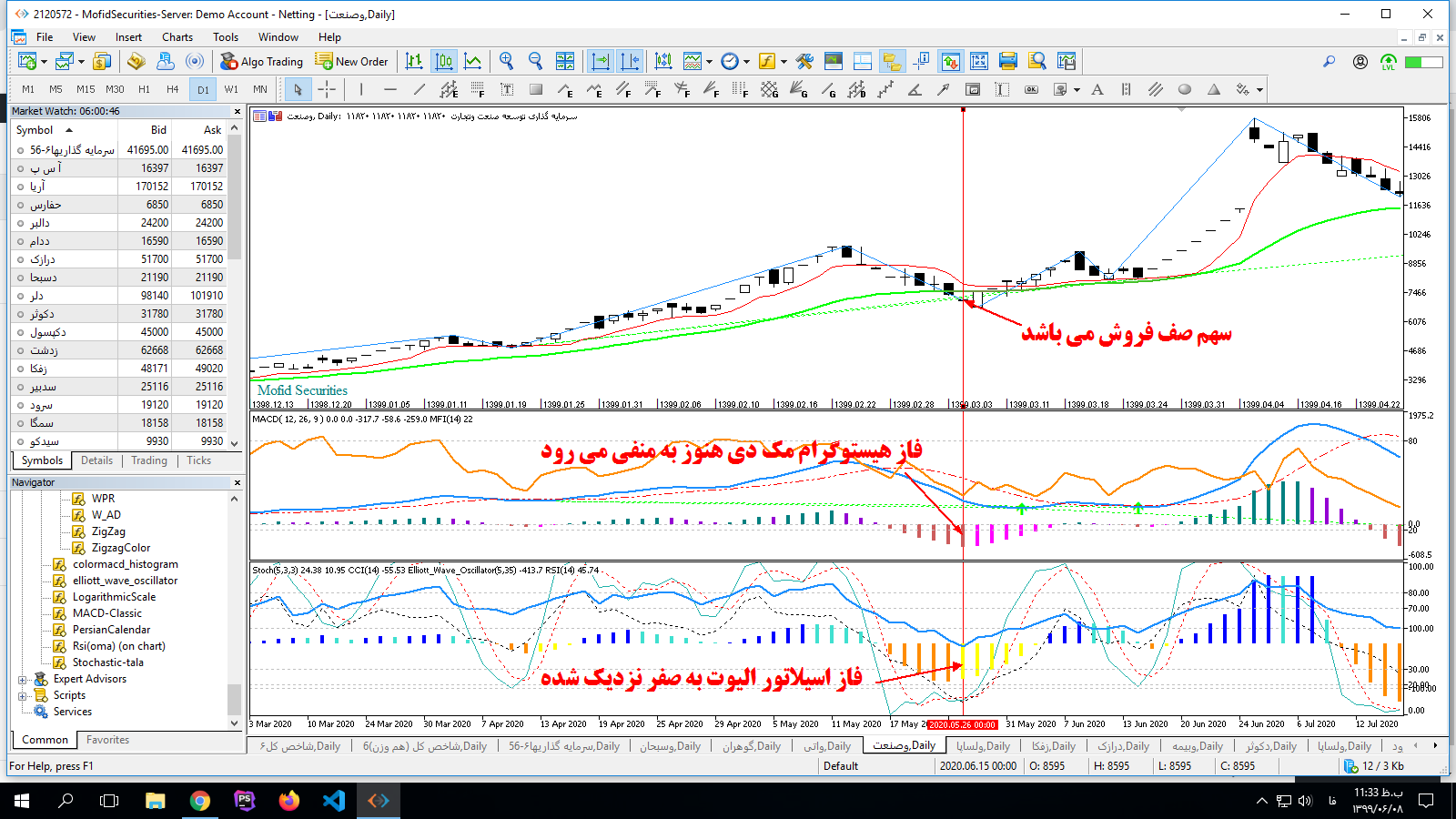Open the strategy tester magnifier icon
Viewport: 1456px width, 819px height.
[1036, 62]
